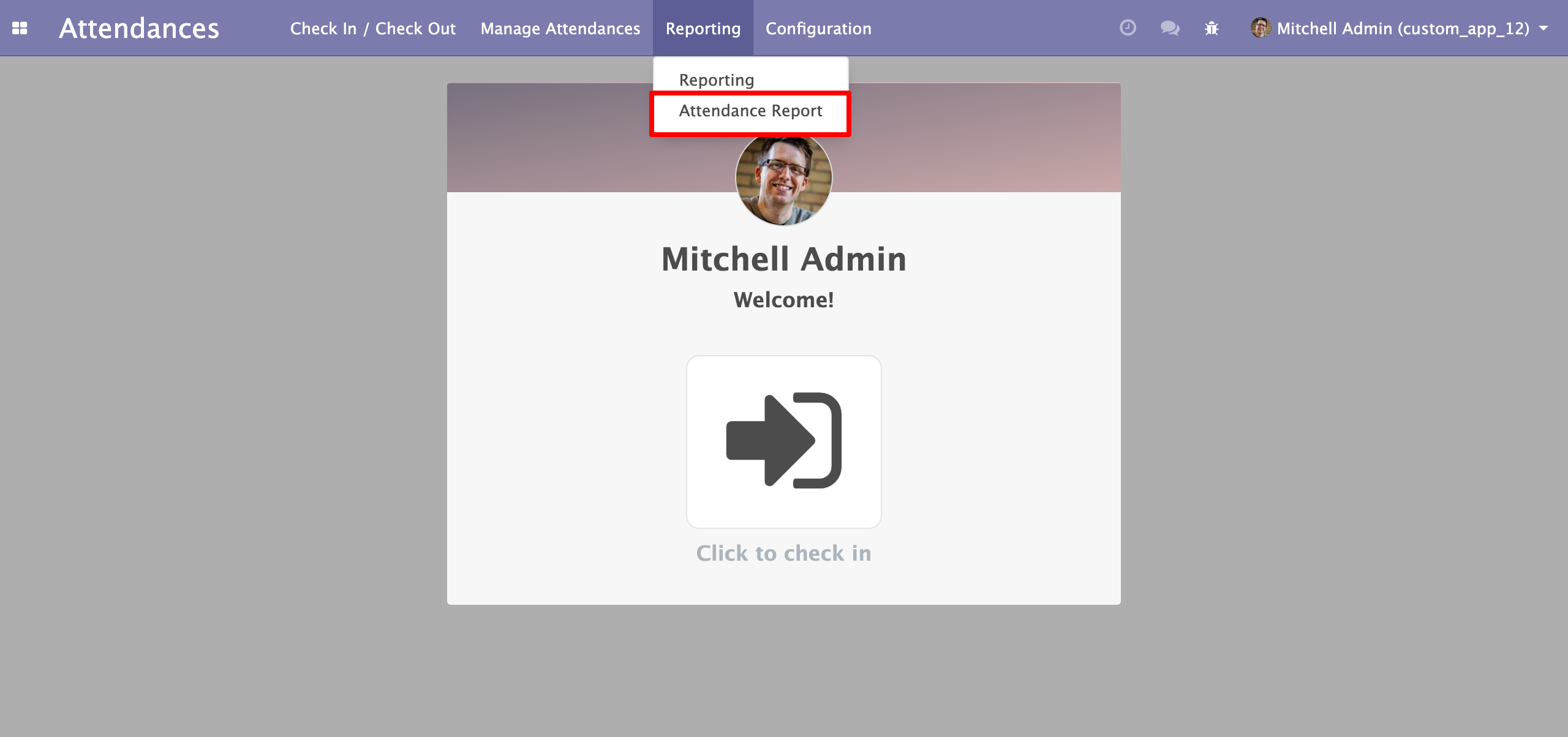
Task: Click the Mitchell Admin name heading
Action: point(783,259)
